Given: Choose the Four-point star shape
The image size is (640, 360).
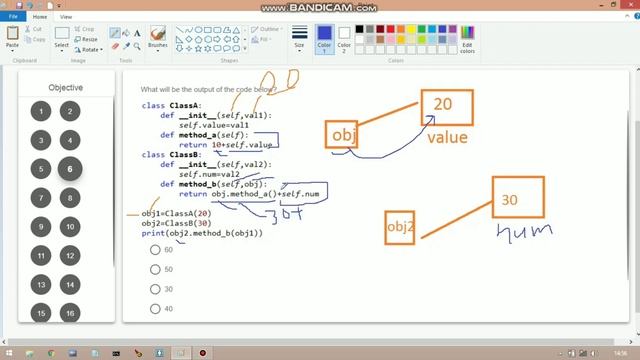Looking at the screenshot, I should 189,49.
